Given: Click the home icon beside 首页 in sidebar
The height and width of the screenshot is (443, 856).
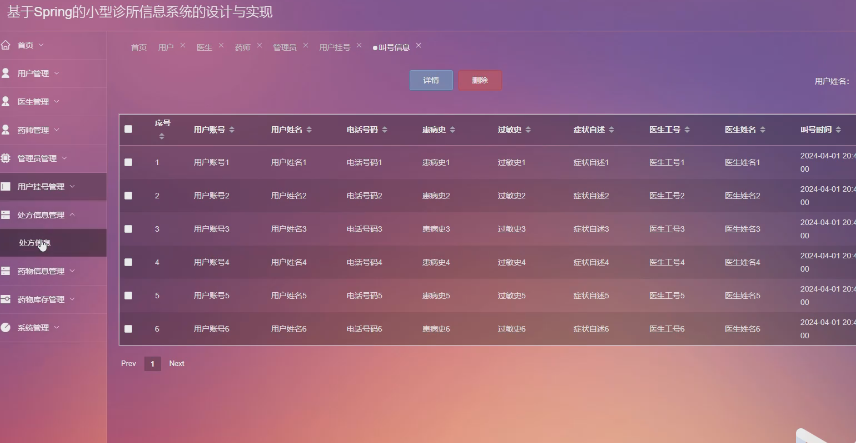Looking at the screenshot, I should [x=5, y=45].
